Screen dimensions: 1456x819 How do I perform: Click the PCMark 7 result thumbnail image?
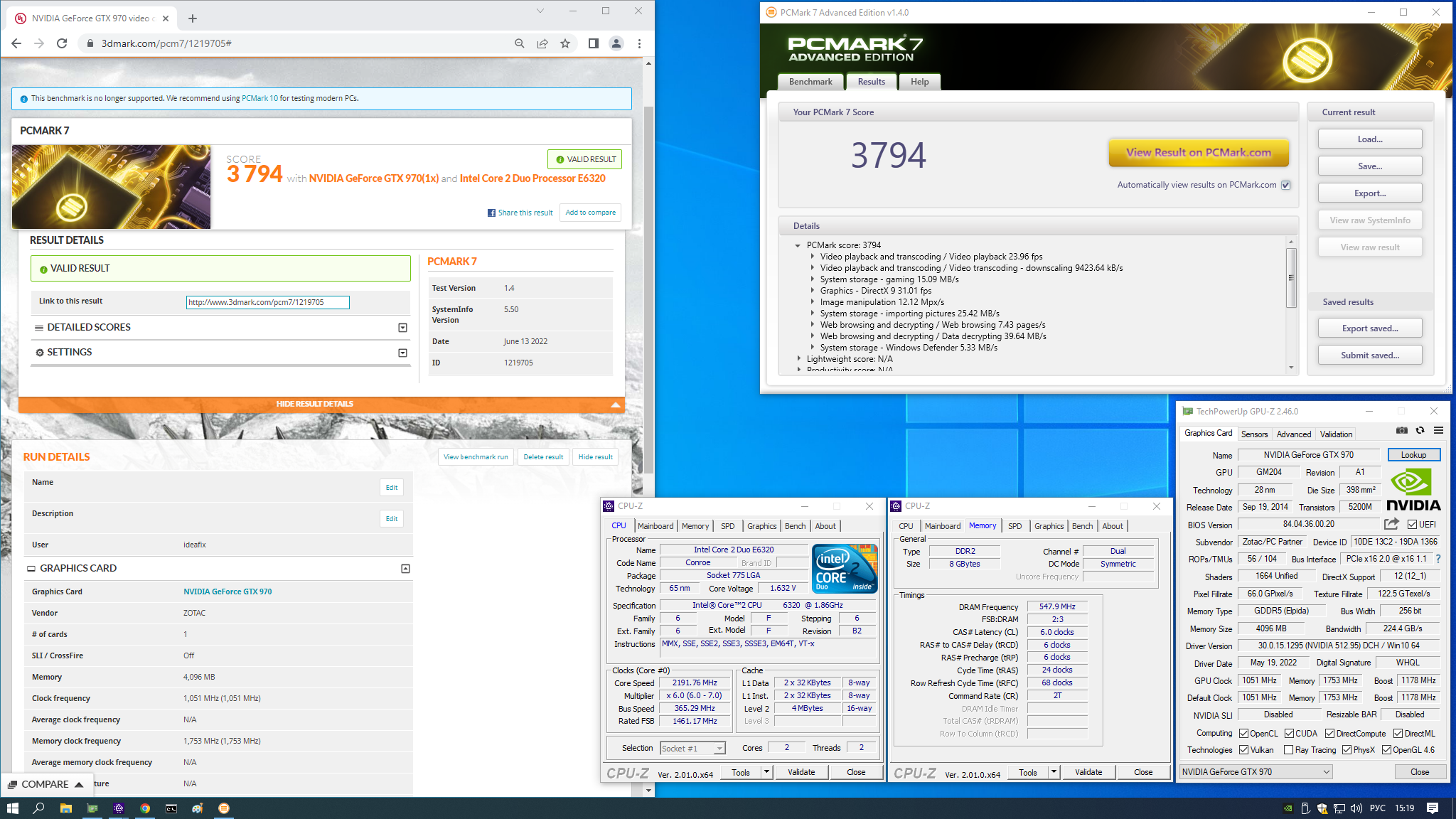[x=112, y=187]
